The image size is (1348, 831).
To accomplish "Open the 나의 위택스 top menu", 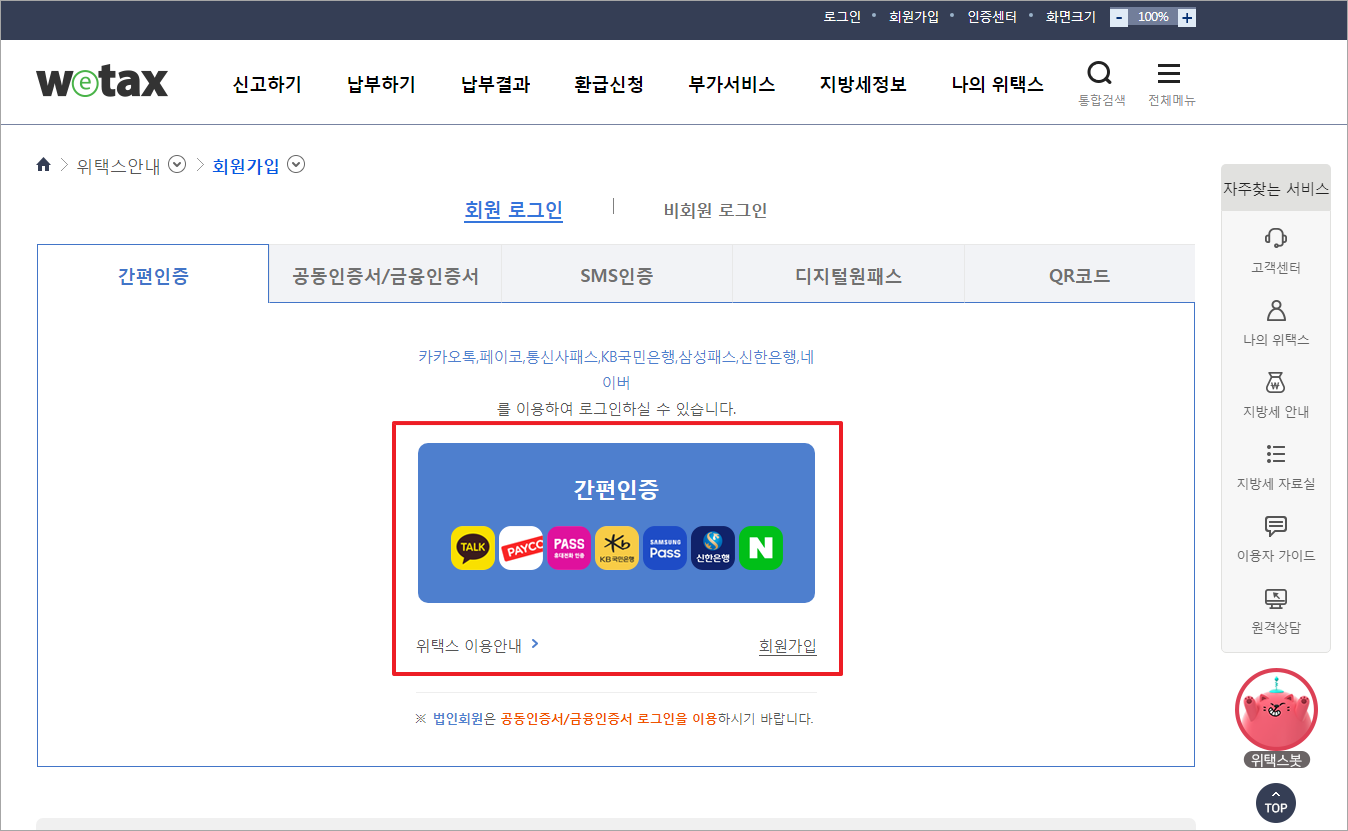I will (x=997, y=84).
